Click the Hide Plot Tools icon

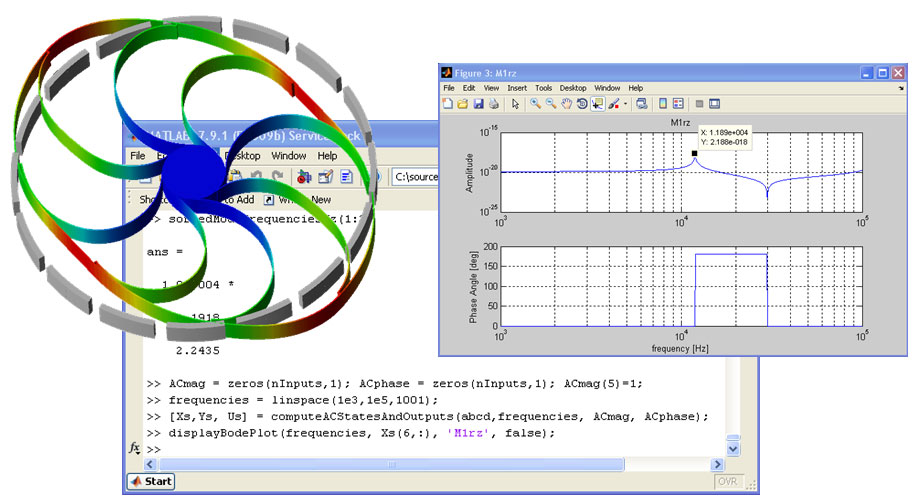pyautogui.click(x=699, y=104)
